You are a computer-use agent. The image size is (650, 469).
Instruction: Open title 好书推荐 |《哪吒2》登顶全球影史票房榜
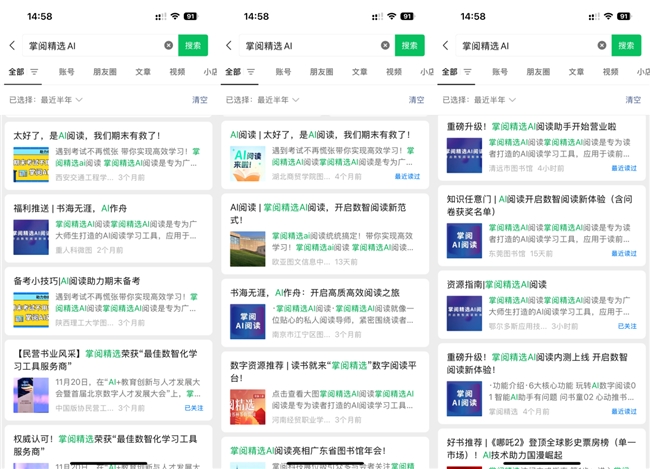tap(541, 449)
